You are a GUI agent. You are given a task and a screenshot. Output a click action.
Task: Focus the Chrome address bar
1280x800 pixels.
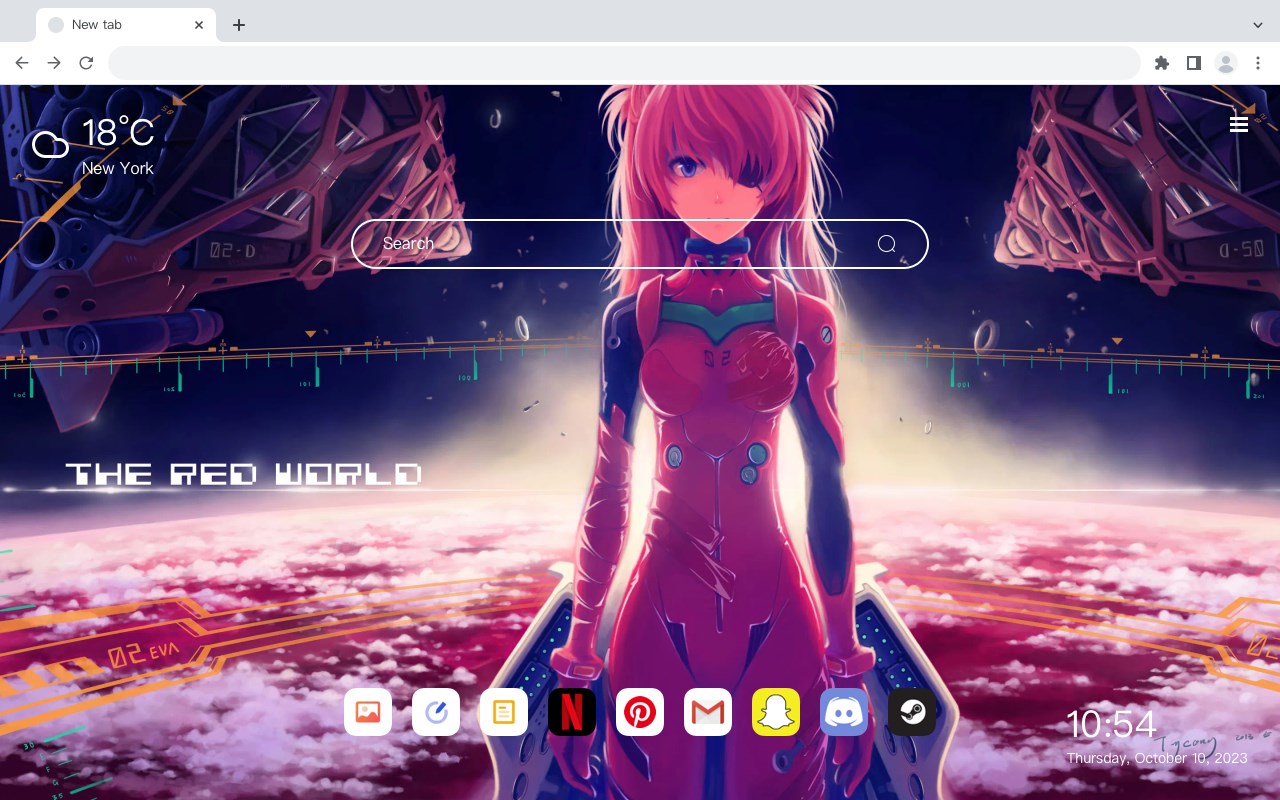[624, 63]
